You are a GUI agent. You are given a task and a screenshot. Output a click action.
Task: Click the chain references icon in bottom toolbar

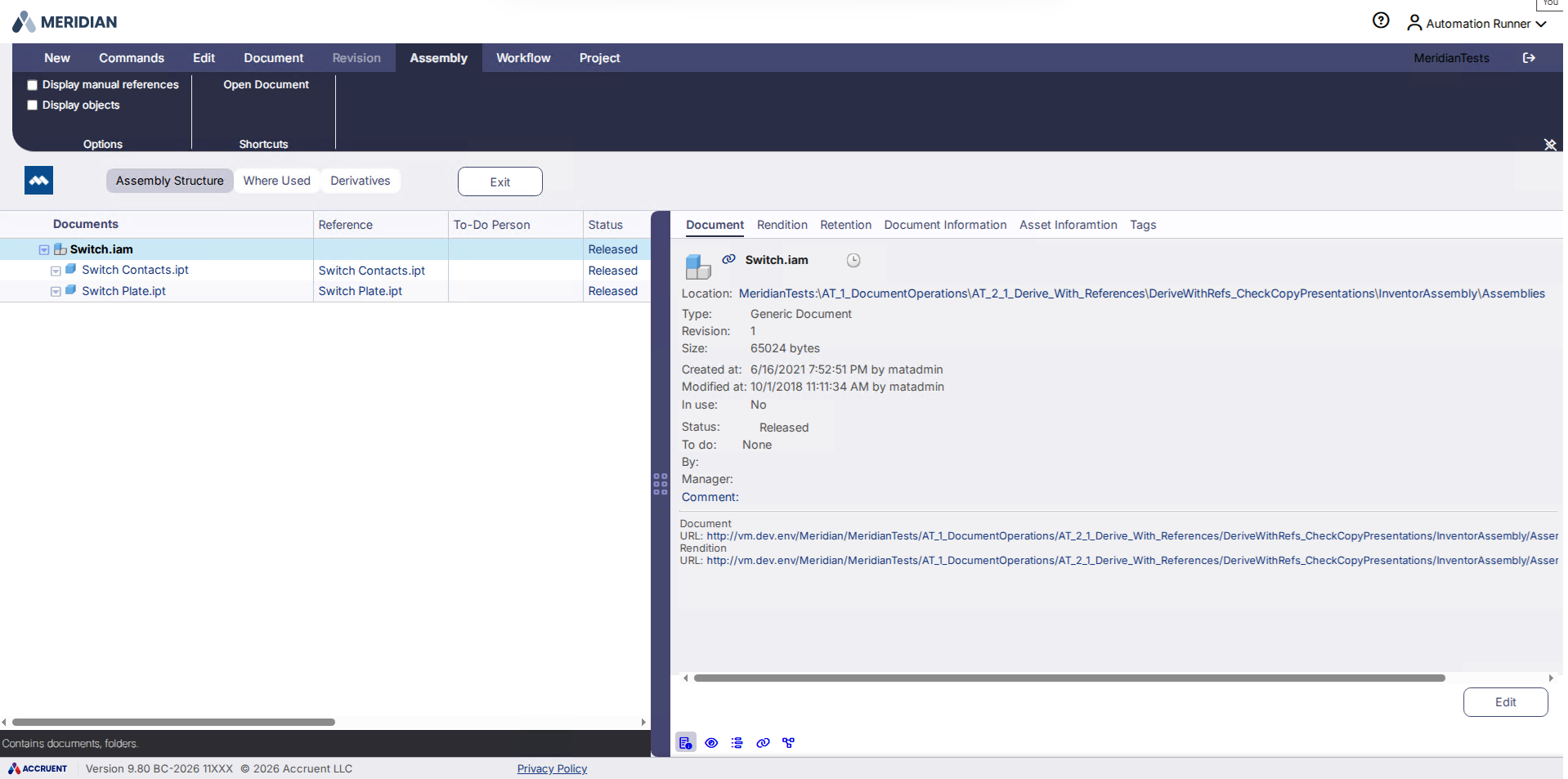click(x=763, y=743)
